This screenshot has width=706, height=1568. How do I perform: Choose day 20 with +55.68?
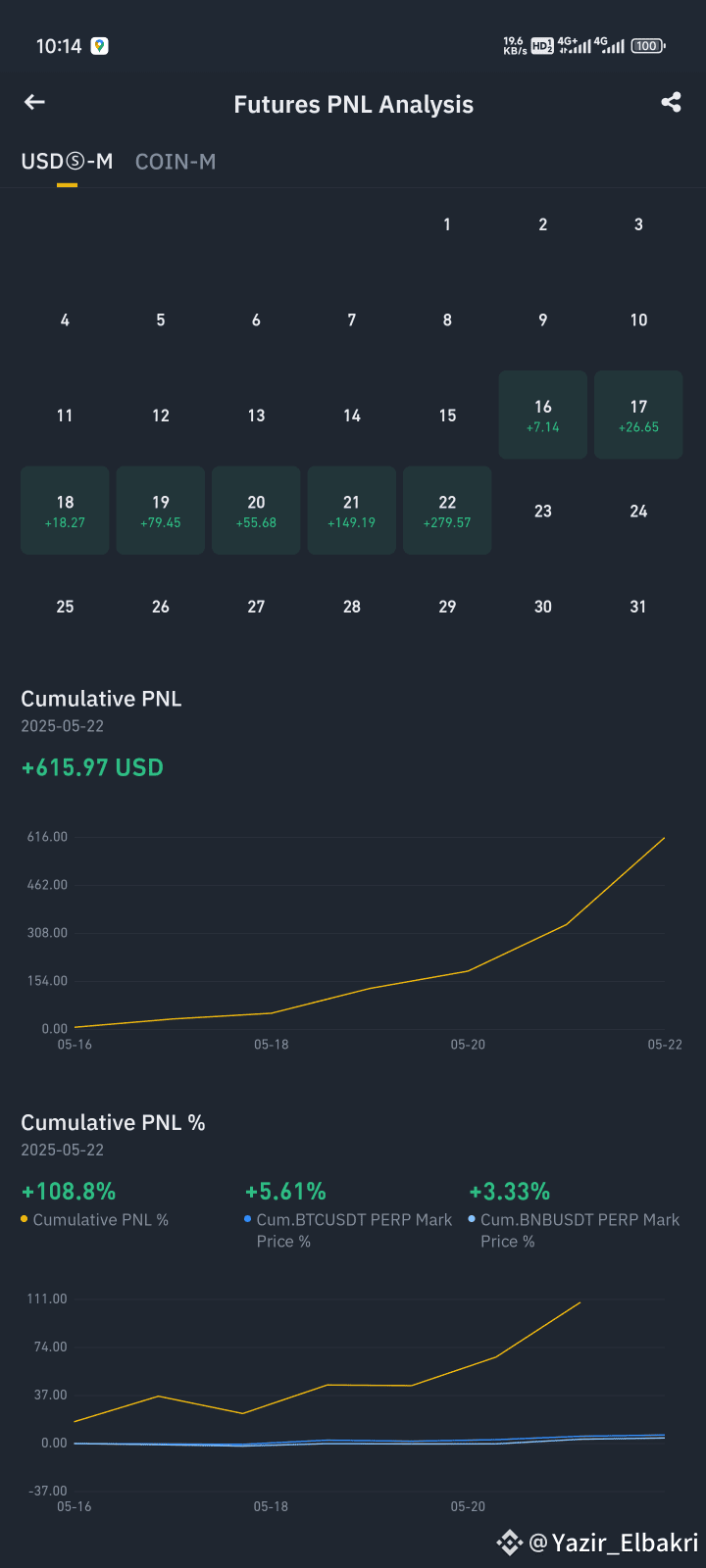click(x=256, y=511)
